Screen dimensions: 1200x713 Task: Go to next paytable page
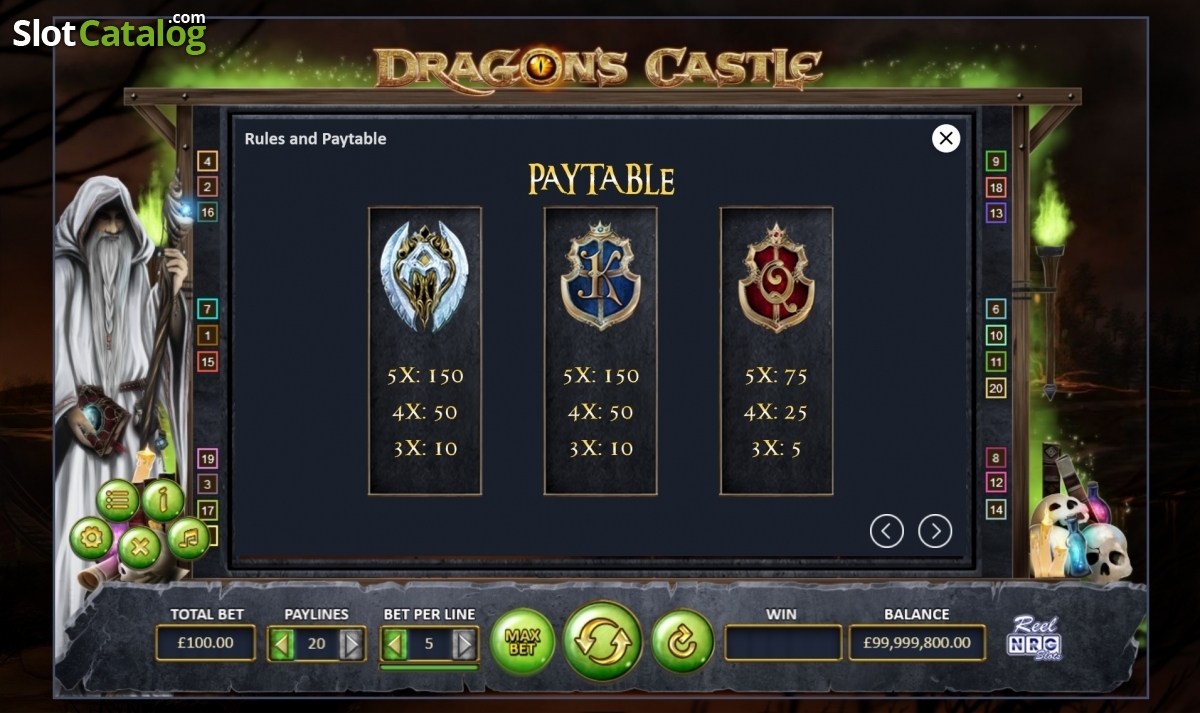coord(935,531)
